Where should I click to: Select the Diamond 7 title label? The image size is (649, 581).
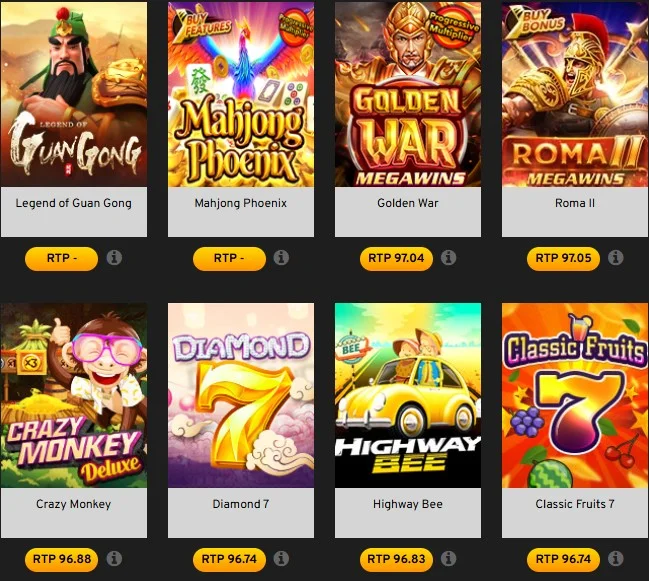[240, 504]
